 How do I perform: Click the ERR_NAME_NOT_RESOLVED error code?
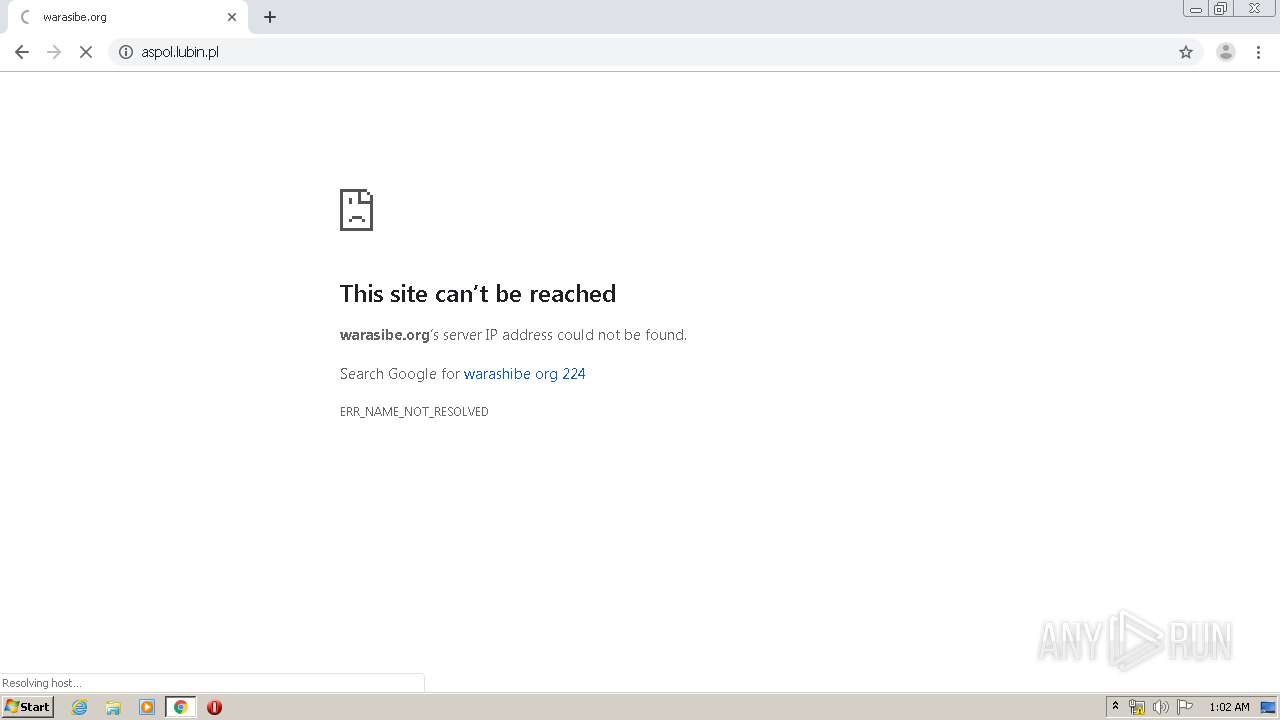click(x=414, y=412)
